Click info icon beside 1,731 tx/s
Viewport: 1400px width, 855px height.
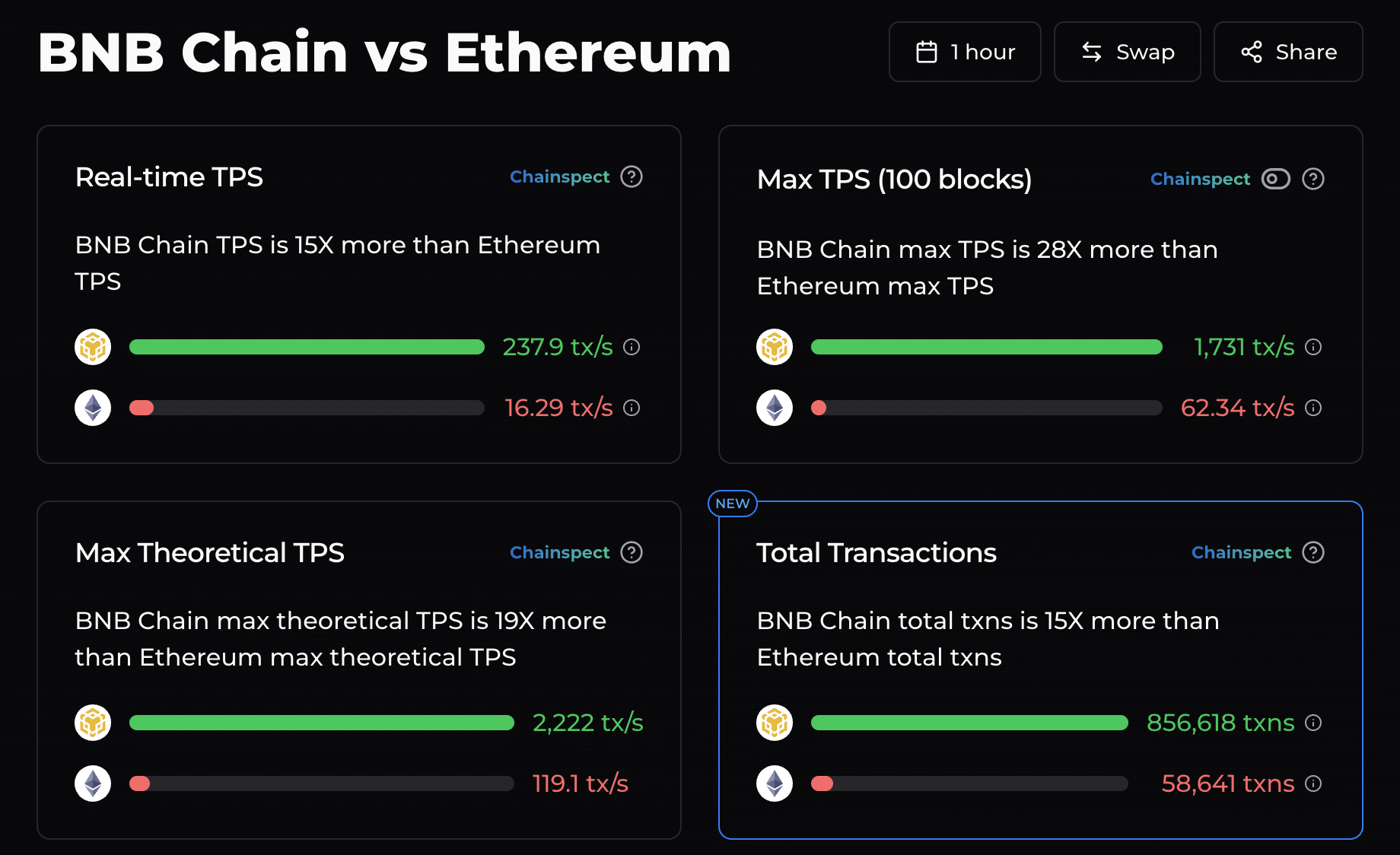[1313, 347]
